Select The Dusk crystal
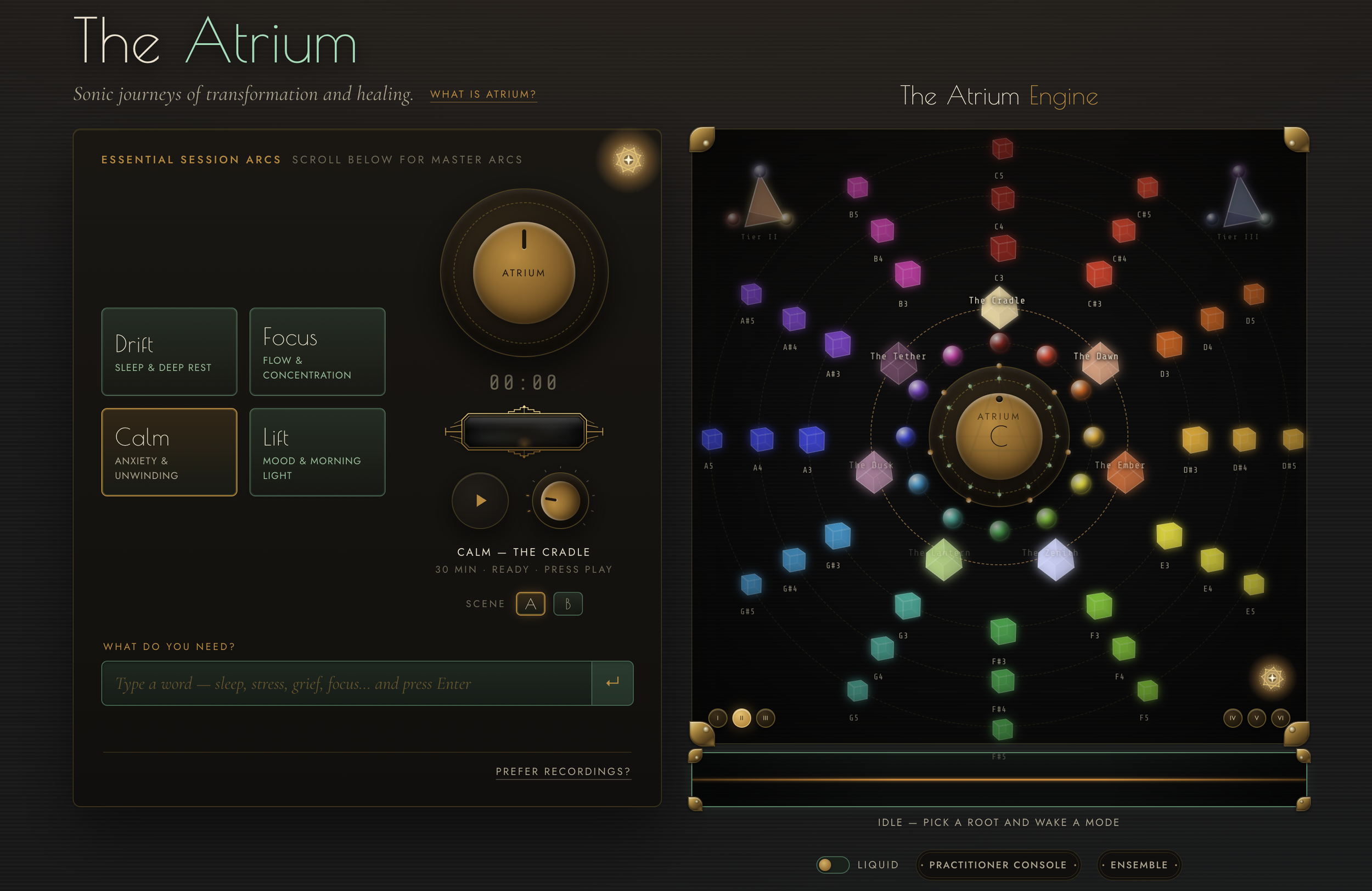Image resolution: width=1372 pixels, height=891 pixels. click(x=874, y=472)
